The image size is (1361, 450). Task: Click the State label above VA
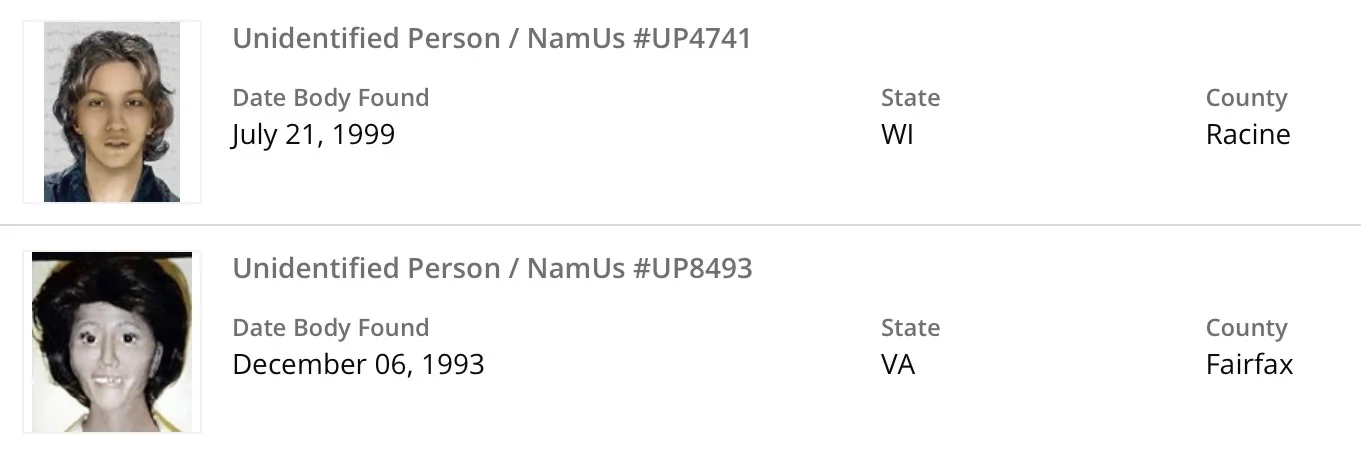910,328
